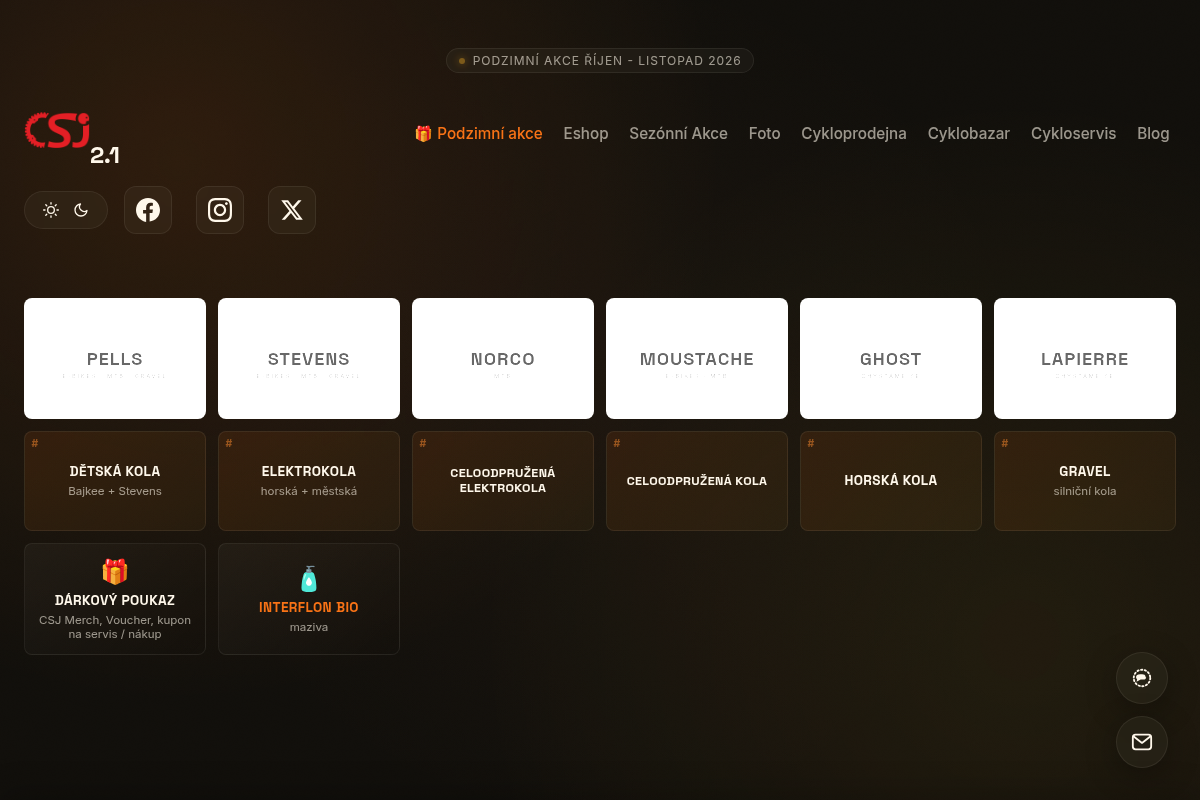The height and width of the screenshot is (800, 1200).
Task: Go to Eshop in navigation
Action: click(x=586, y=134)
